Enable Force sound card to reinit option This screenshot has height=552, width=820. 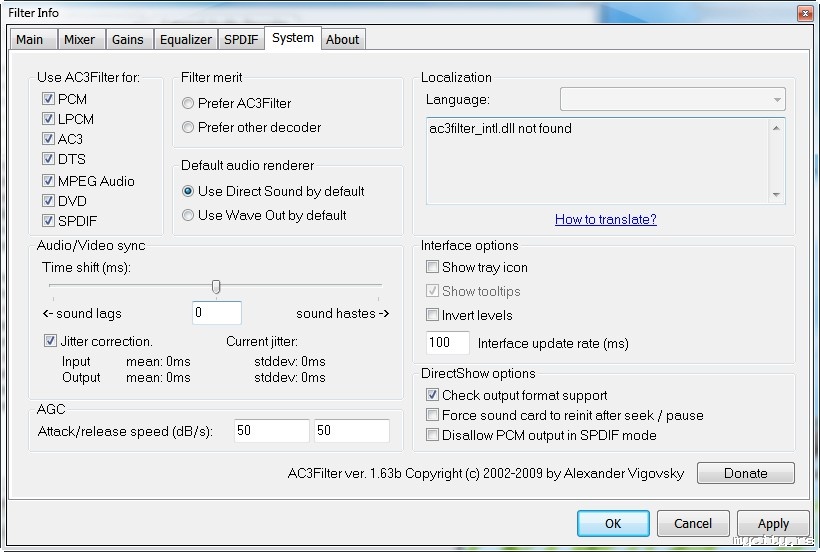(432, 415)
